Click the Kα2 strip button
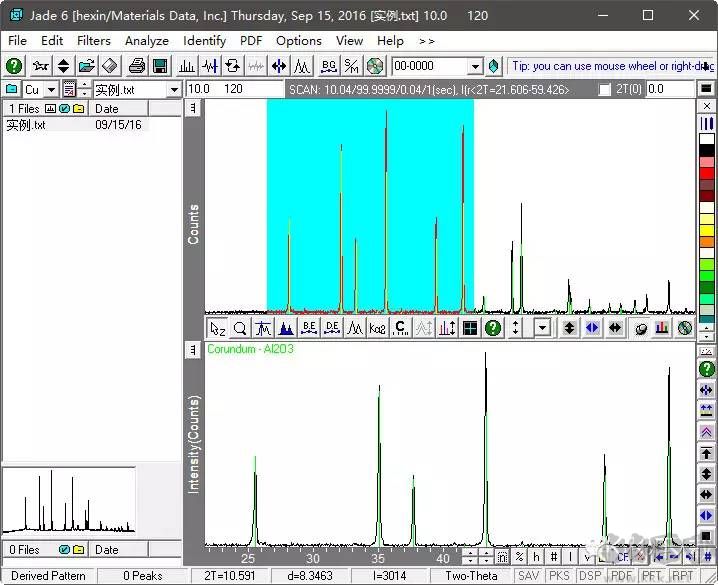This screenshot has height=585, width=718. 377,328
